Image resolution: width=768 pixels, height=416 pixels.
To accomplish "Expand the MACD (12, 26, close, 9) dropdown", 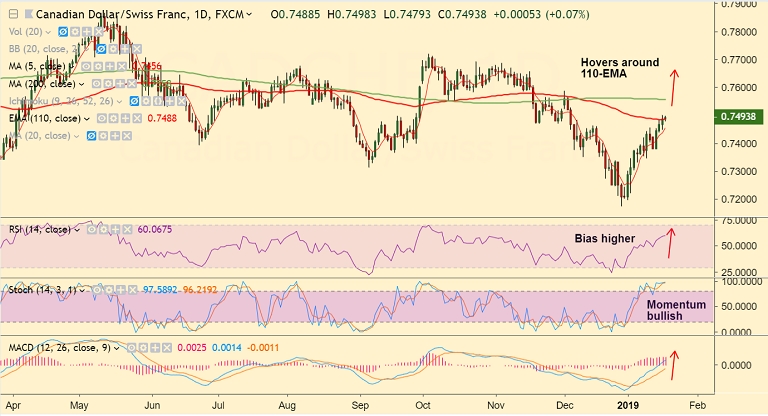I will click(x=116, y=348).
